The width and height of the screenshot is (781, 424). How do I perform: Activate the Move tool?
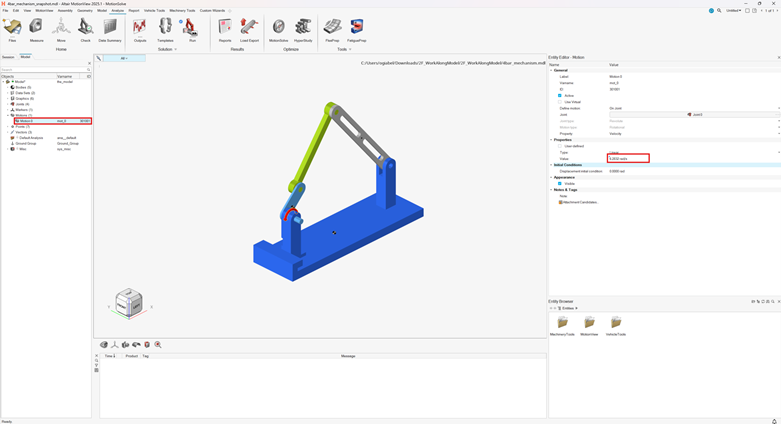tap(61, 27)
